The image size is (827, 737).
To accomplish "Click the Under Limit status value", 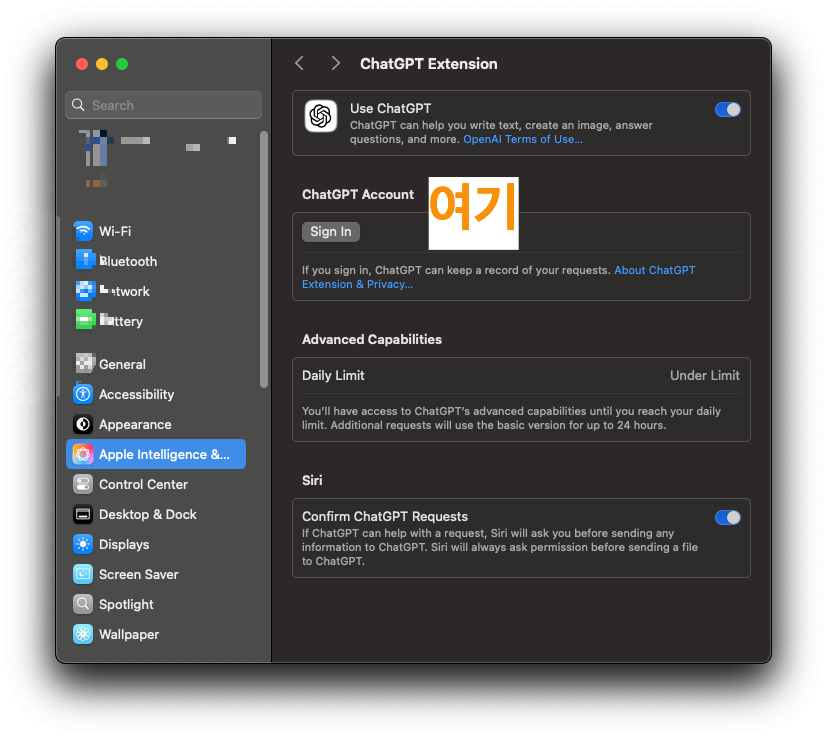I will point(705,376).
